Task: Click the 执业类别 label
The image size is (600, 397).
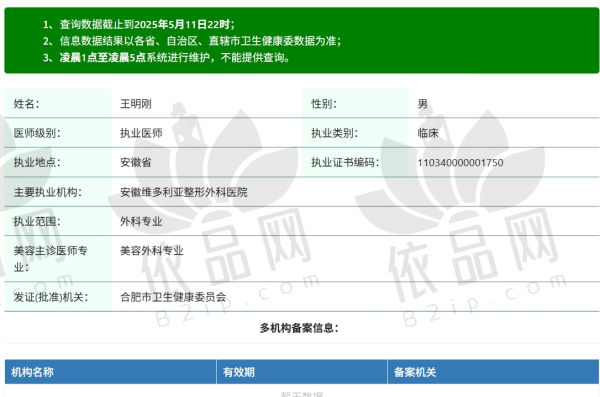Action: 334,133
